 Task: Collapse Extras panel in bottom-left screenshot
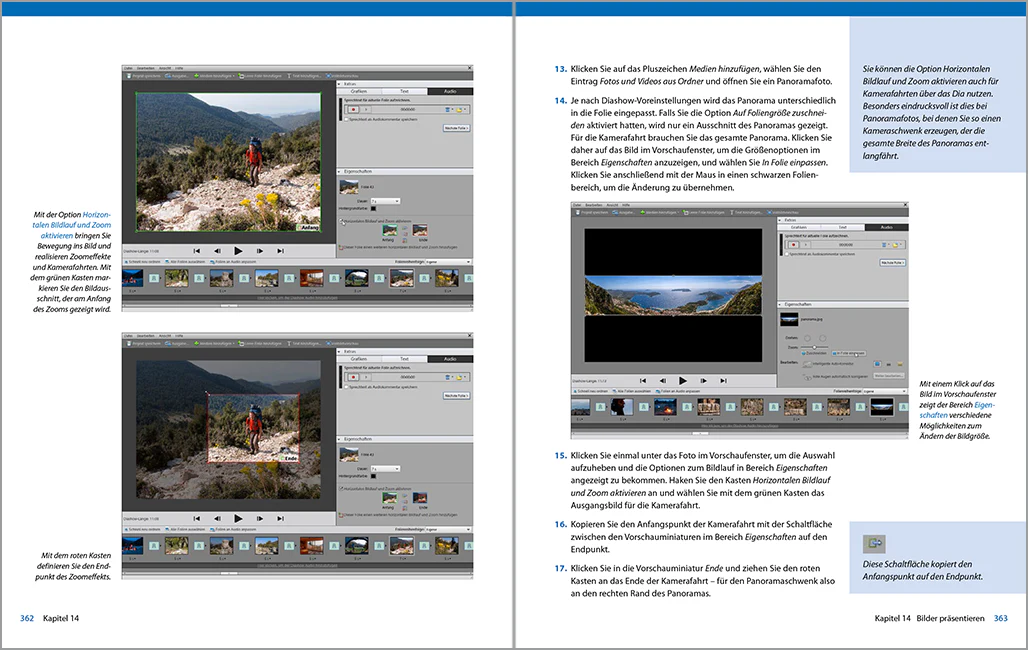[339, 352]
